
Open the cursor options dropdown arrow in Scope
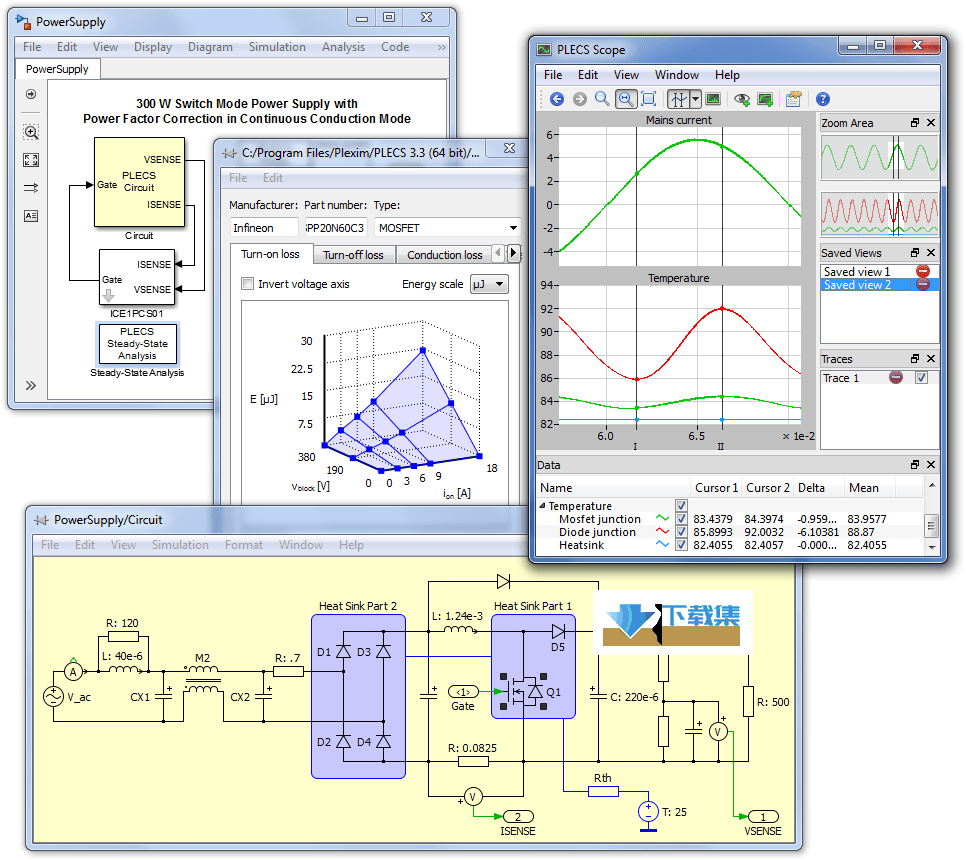[696, 99]
